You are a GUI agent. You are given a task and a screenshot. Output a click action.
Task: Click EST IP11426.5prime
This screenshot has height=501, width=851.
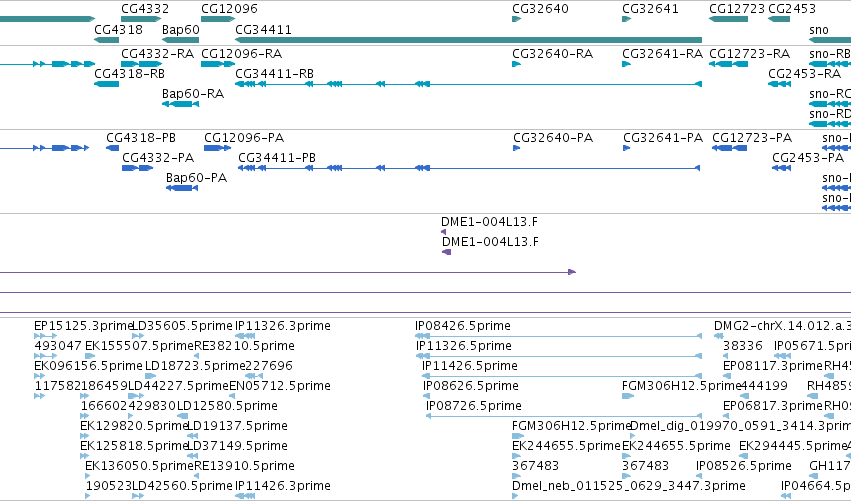coord(469,366)
